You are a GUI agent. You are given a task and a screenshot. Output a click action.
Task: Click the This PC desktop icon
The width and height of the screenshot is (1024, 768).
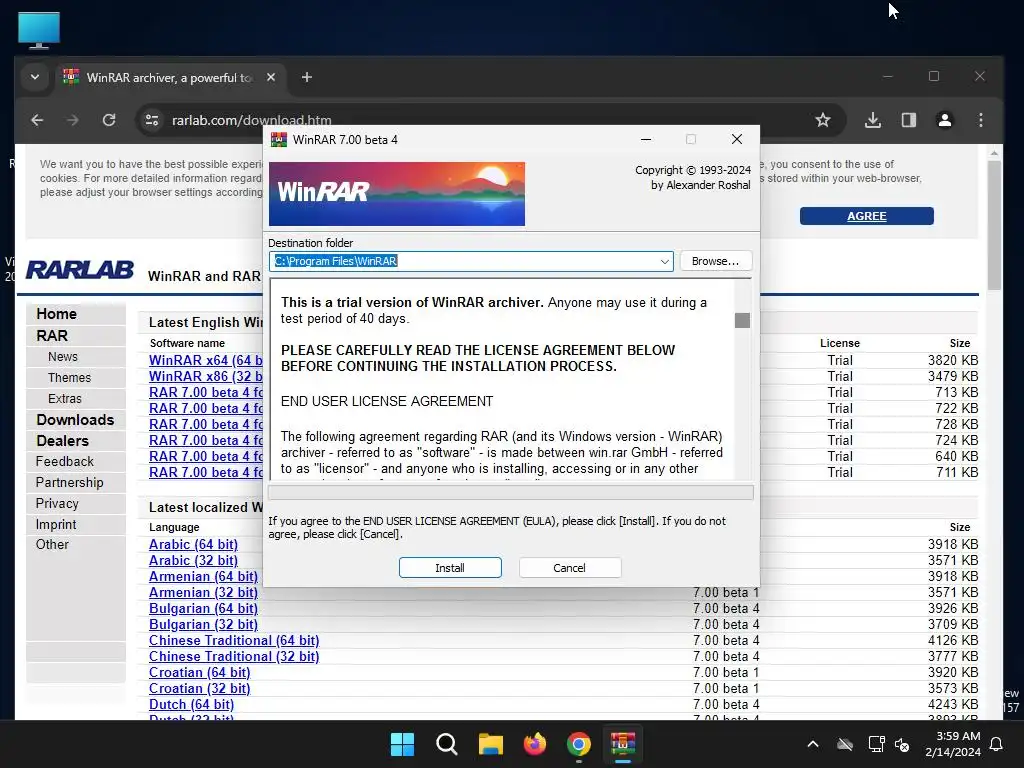[x=39, y=30]
